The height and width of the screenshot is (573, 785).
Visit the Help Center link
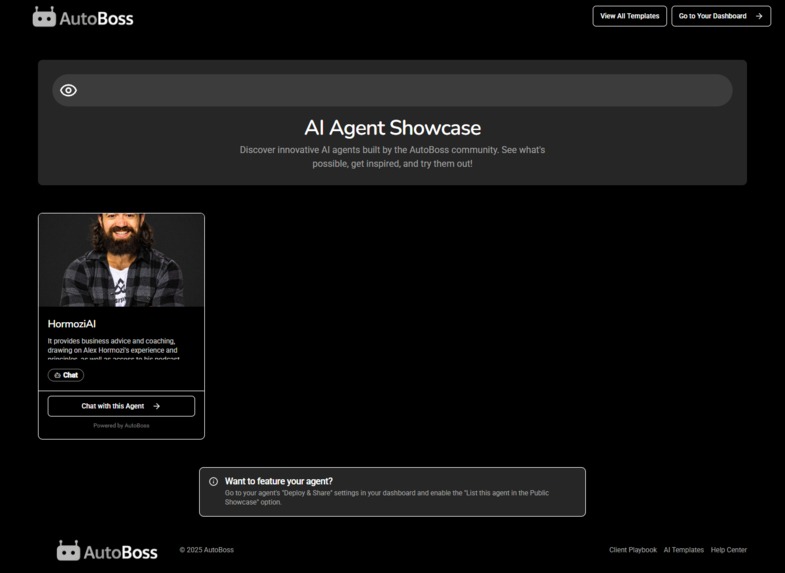tap(728, 550)
